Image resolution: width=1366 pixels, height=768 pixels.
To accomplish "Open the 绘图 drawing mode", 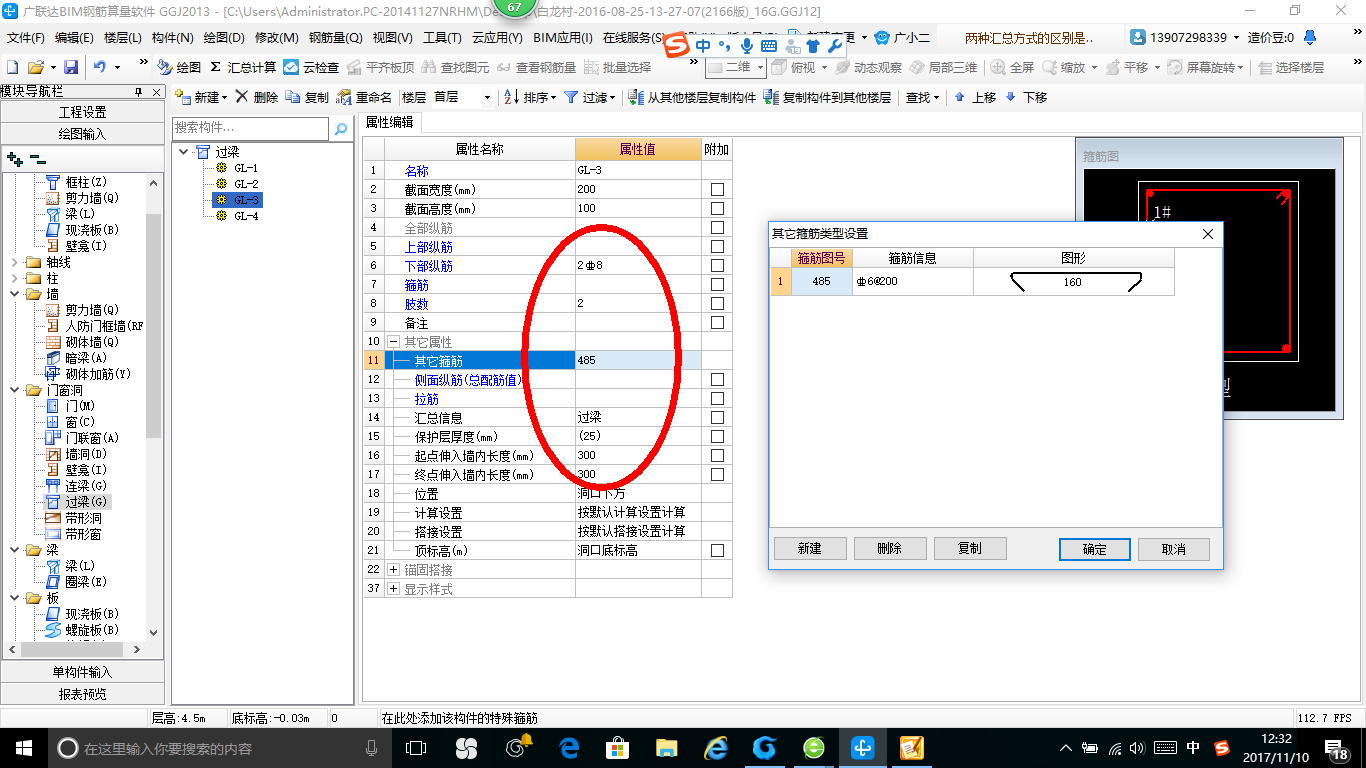I will [179, 67].
